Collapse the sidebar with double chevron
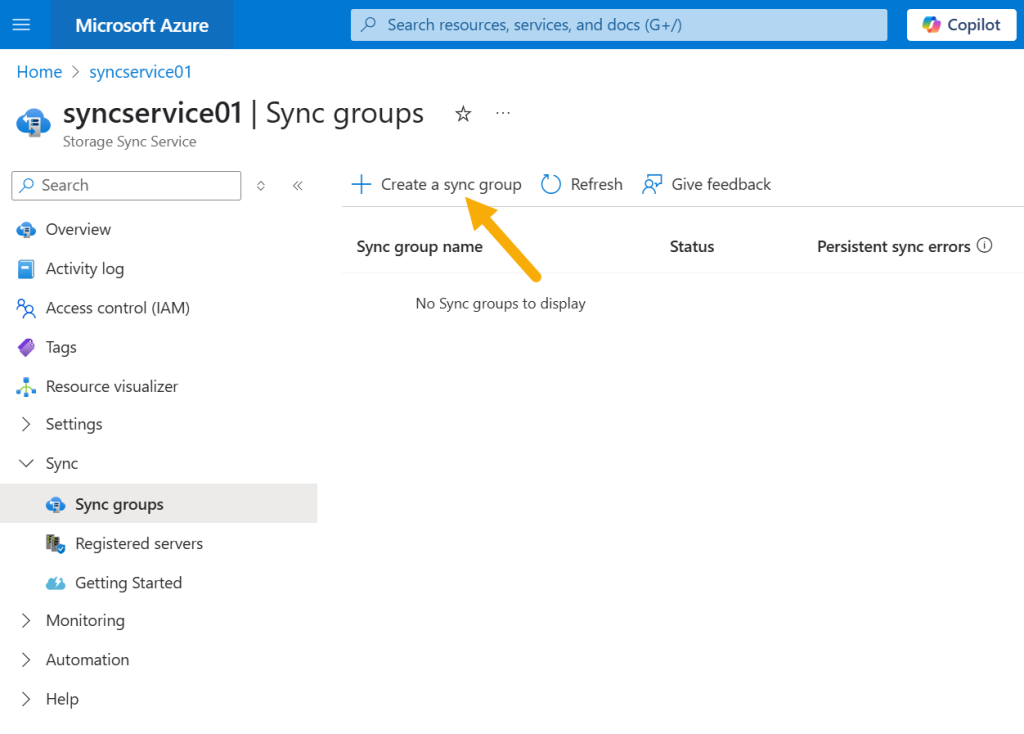 [x=298, y=185]
